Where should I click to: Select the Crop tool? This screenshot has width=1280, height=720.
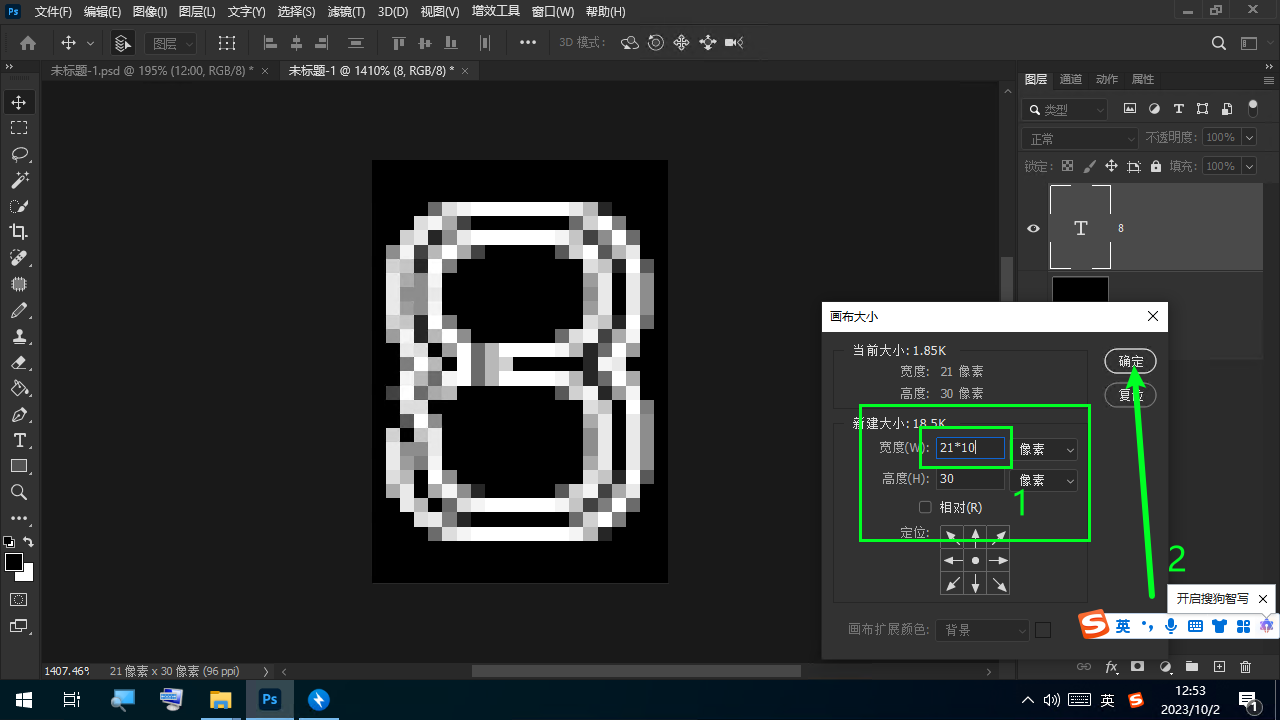click(x=19, y=232)
